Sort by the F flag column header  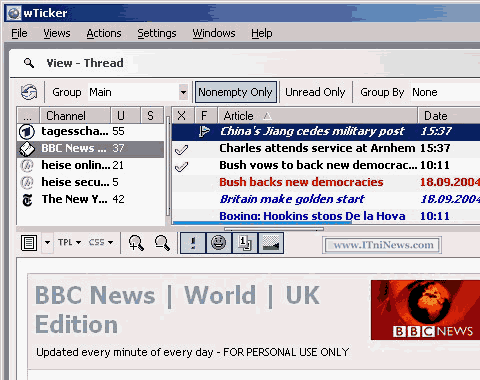coord(205,116)
